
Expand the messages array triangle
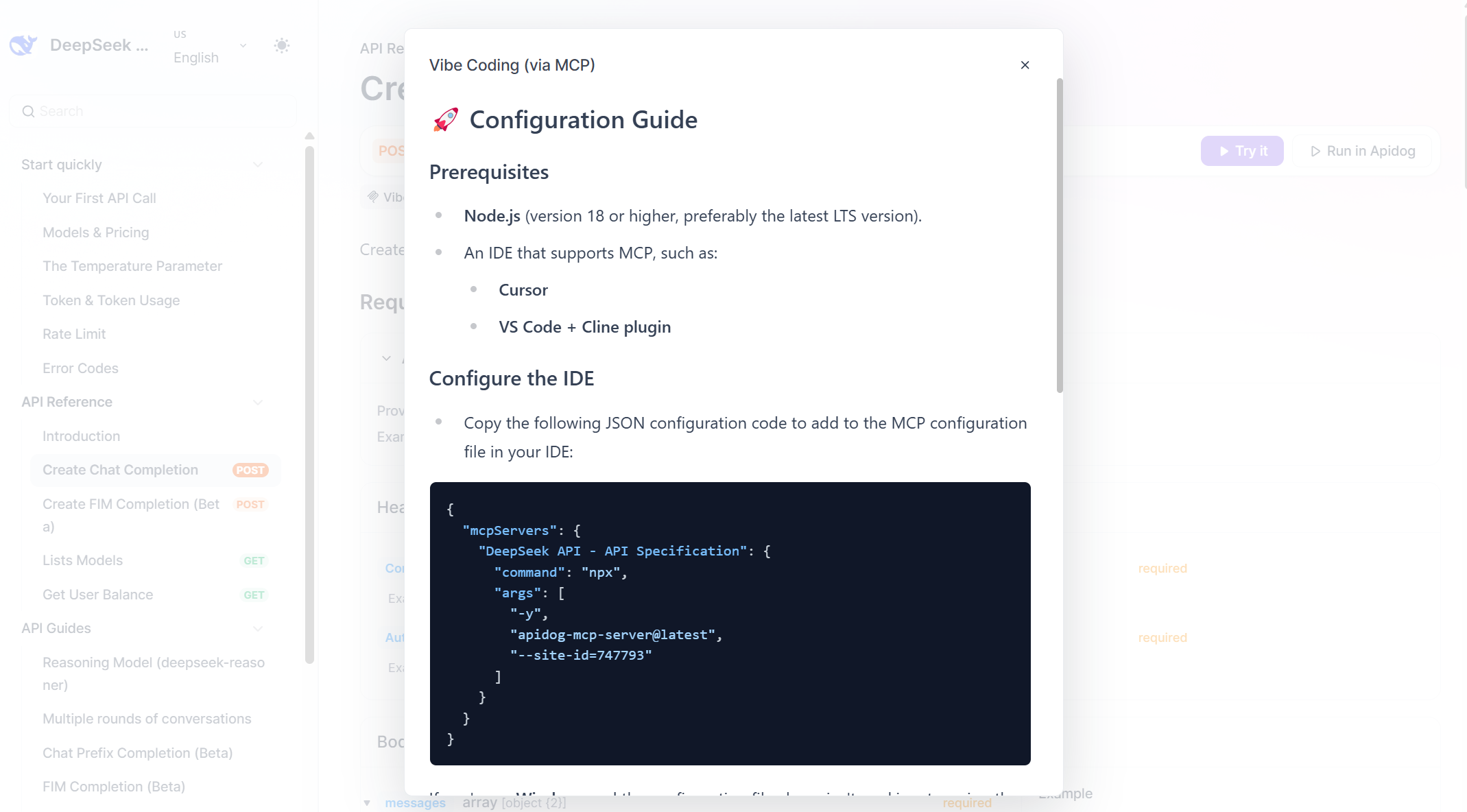click(x=367, y=803)
